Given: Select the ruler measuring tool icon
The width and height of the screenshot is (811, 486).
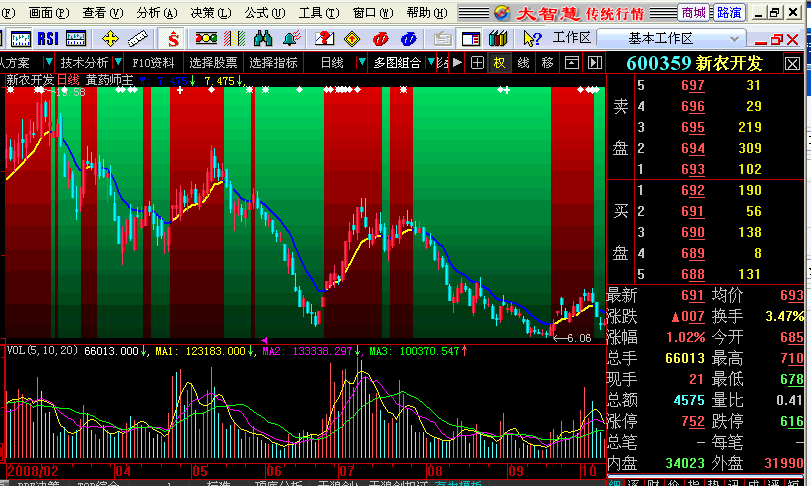Looking at the screenshot, I should point(138,38).
